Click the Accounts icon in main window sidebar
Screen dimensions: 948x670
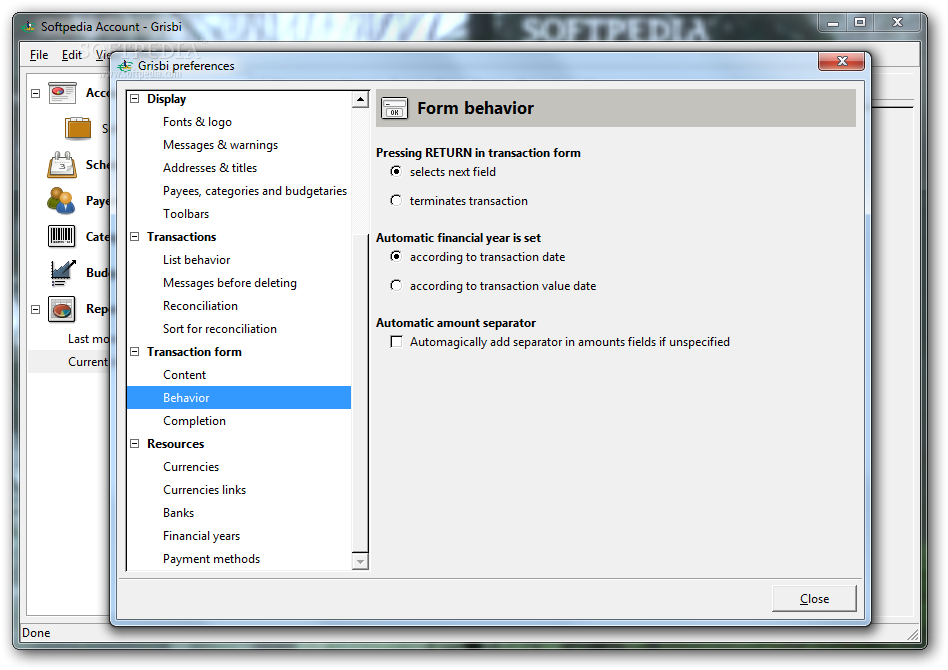(62, 93)
